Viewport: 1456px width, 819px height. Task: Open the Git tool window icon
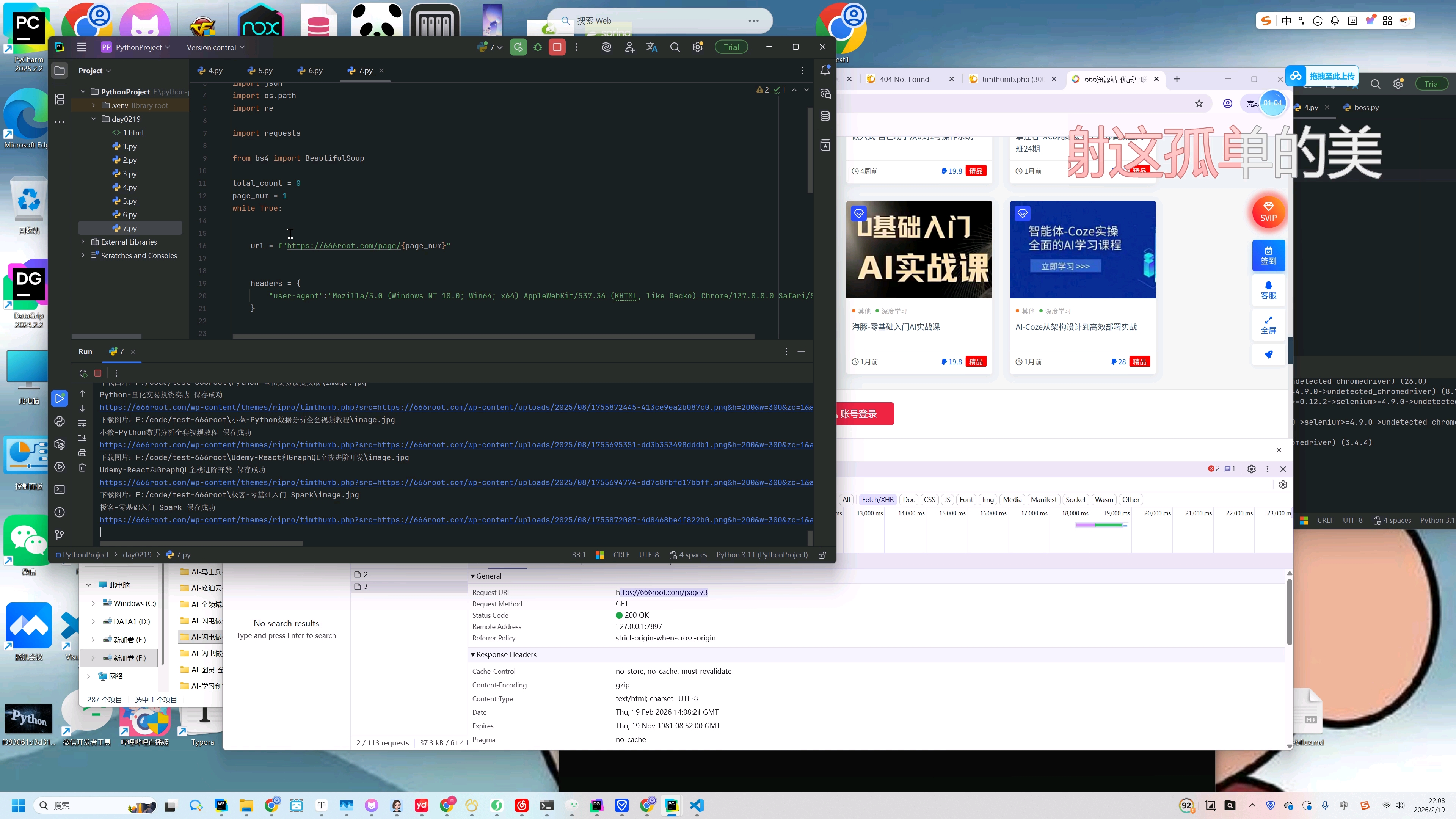click(60, 535)
